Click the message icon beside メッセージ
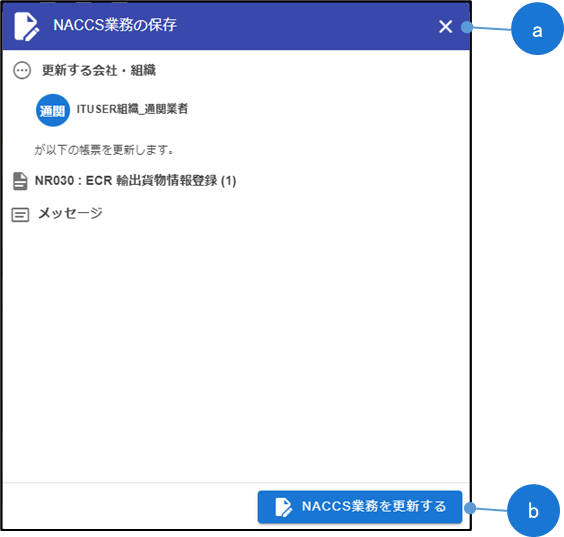 coord(20,215)
